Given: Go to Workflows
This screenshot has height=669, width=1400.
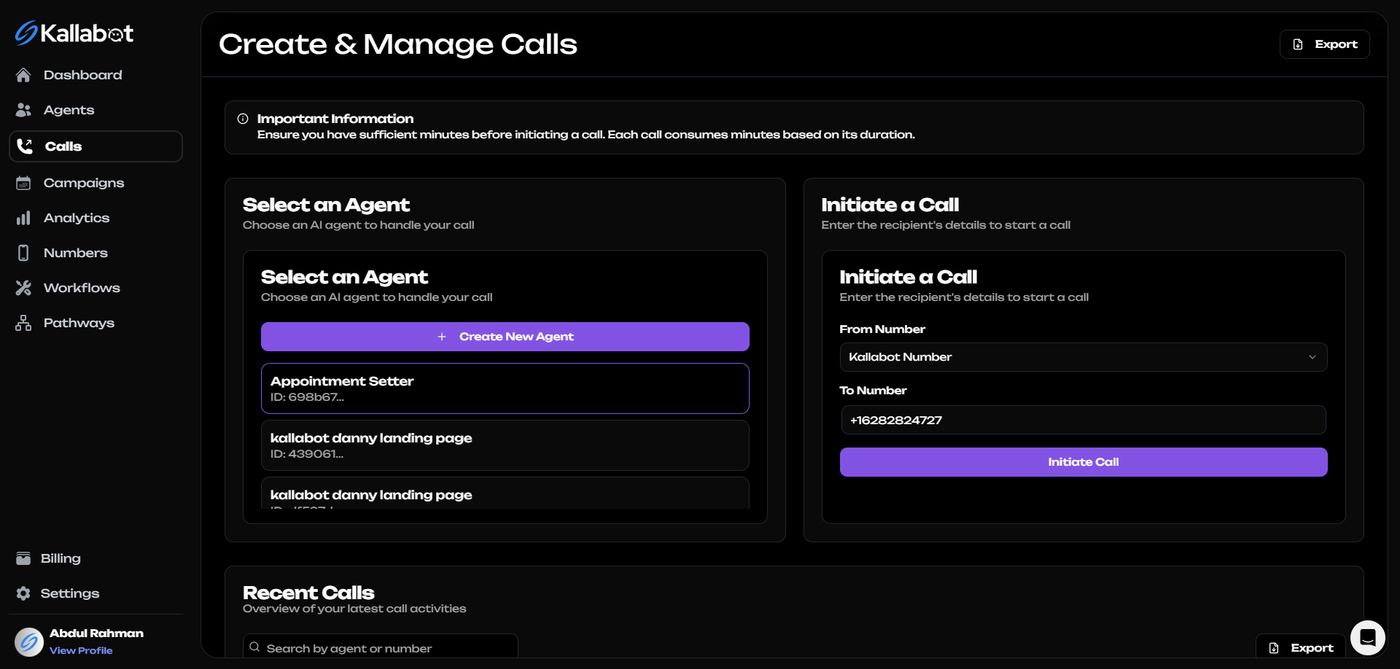Looking at the screenshot, I should [81, 288].
